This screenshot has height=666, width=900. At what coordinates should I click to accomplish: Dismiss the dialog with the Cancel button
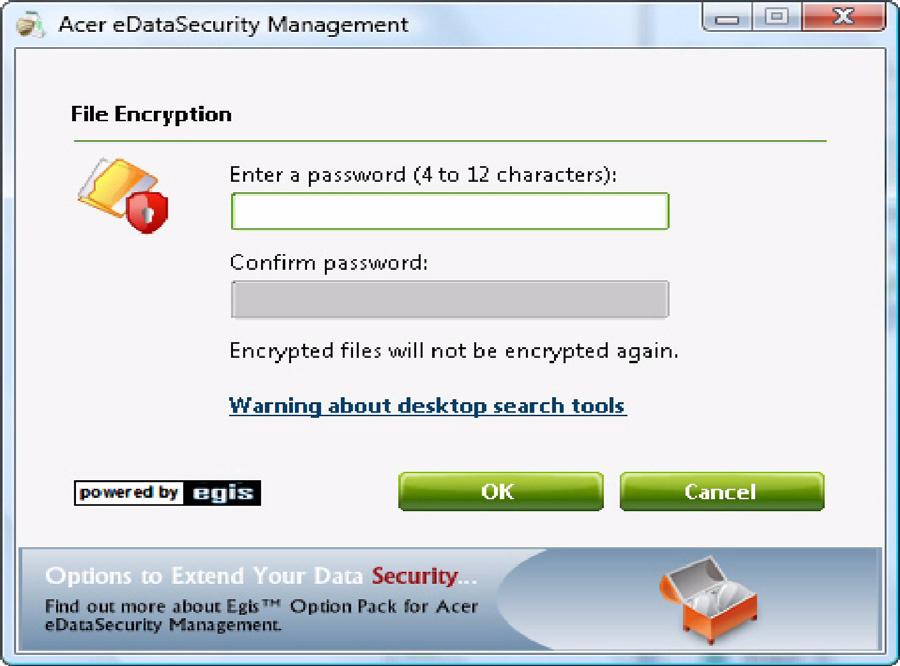[721, 491]
